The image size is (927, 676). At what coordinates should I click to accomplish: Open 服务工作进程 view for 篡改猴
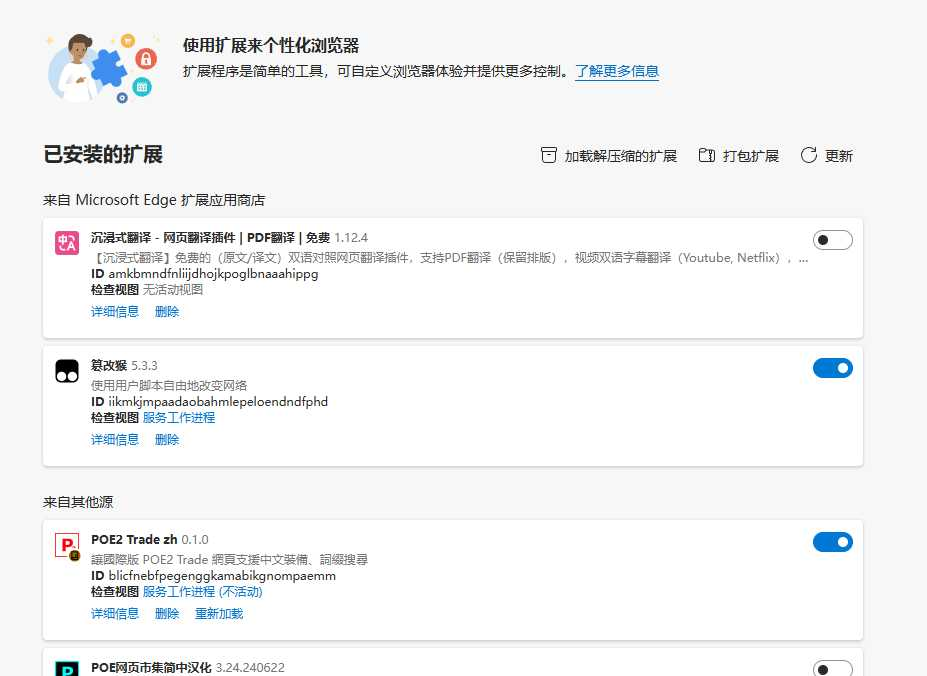pyautogui.click(x=179, y=418)
